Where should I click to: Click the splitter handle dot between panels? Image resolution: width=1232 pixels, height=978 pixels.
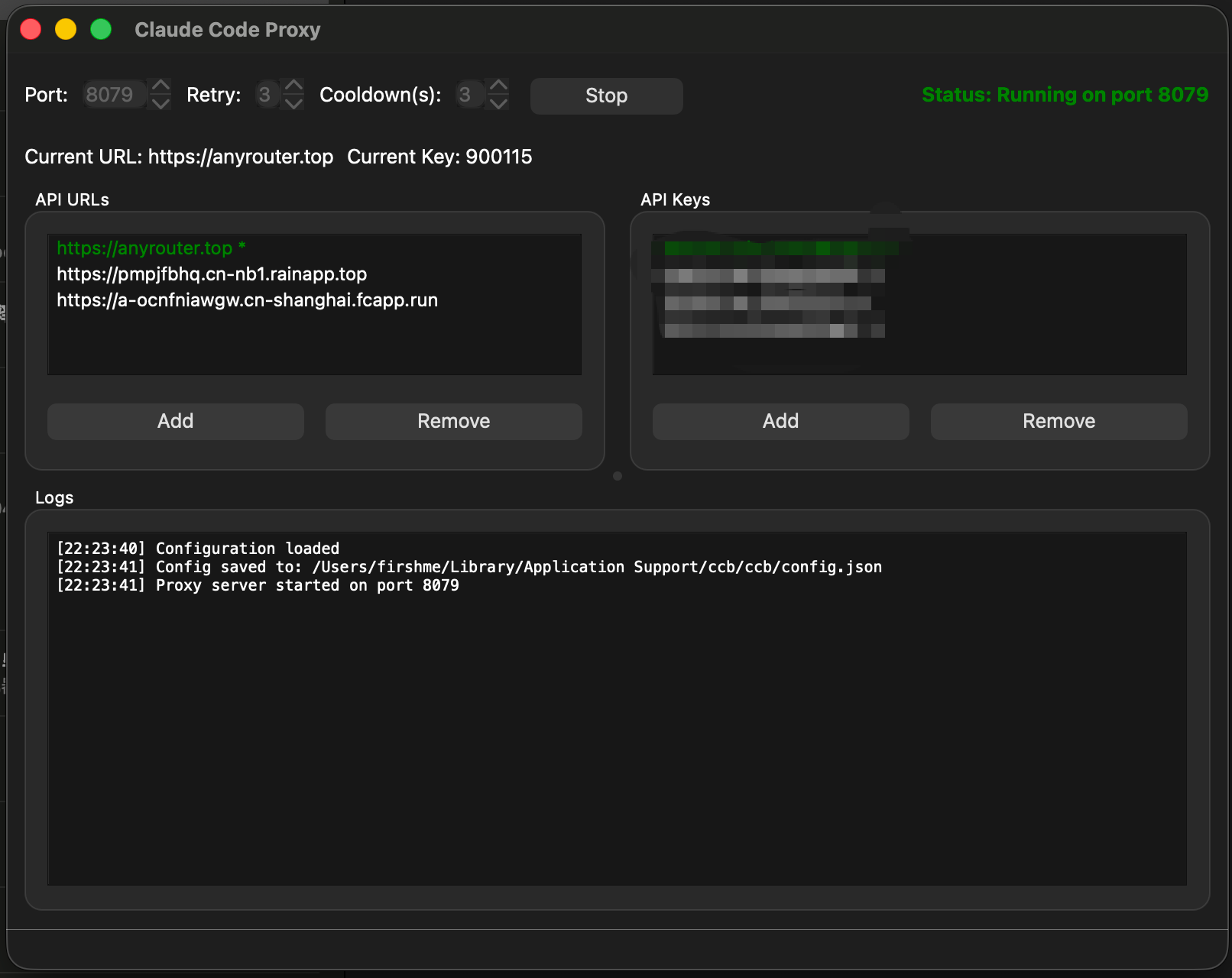(x=618, y=476)
